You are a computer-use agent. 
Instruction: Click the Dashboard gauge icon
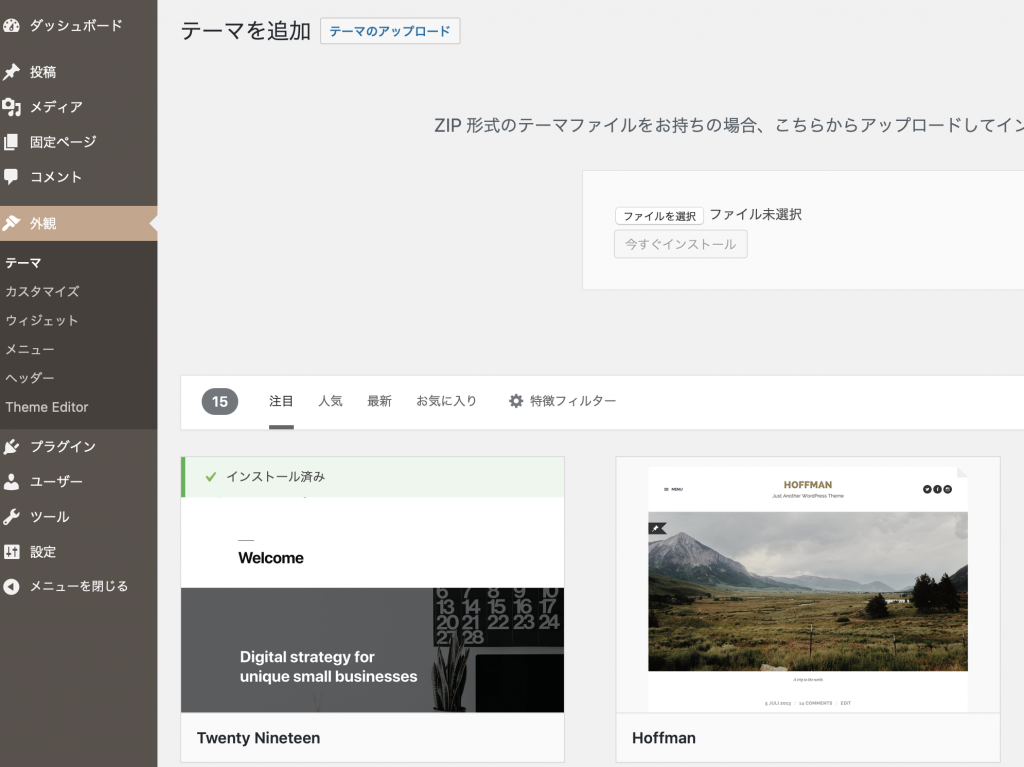[11, 25]
